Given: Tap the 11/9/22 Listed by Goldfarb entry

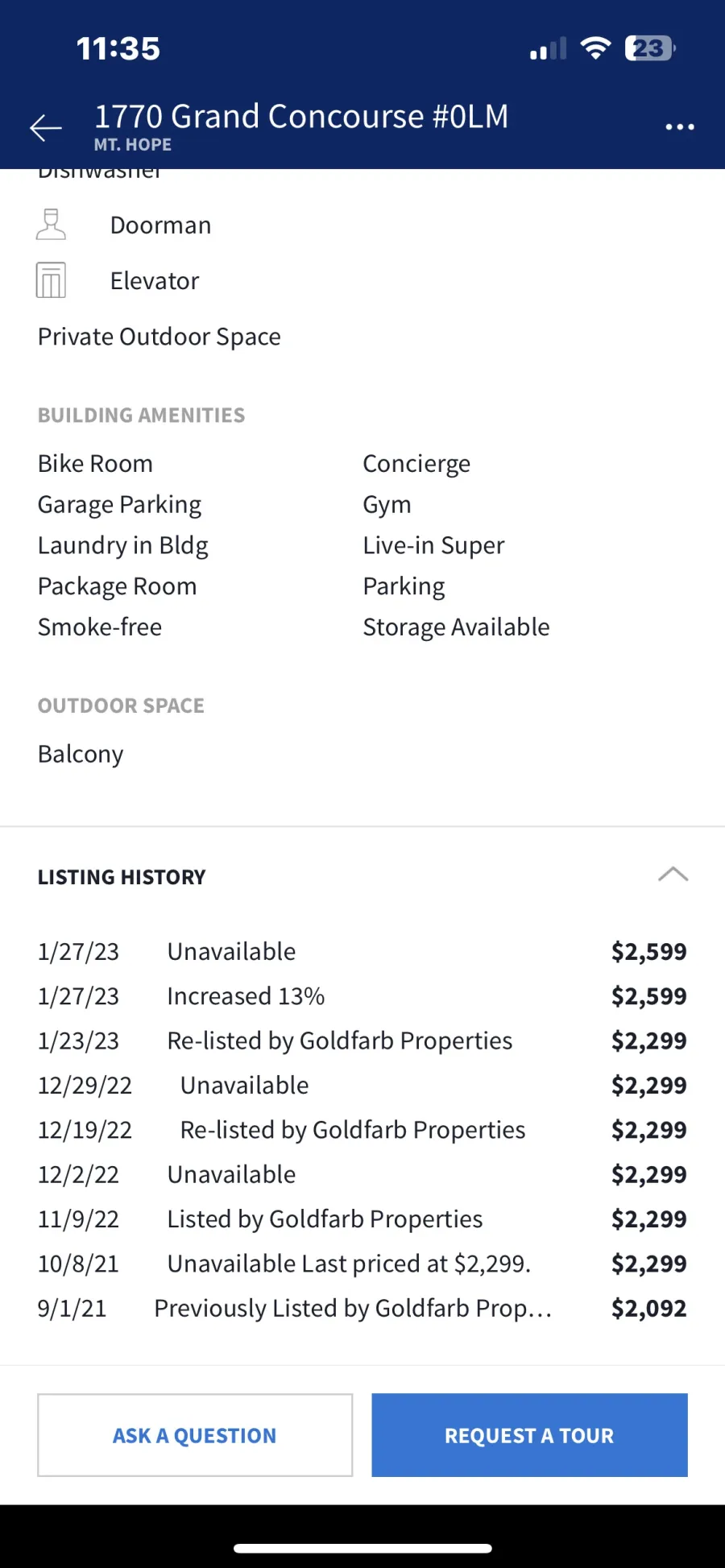Looking at the screenshot, I should click(x=325, y=1219).
